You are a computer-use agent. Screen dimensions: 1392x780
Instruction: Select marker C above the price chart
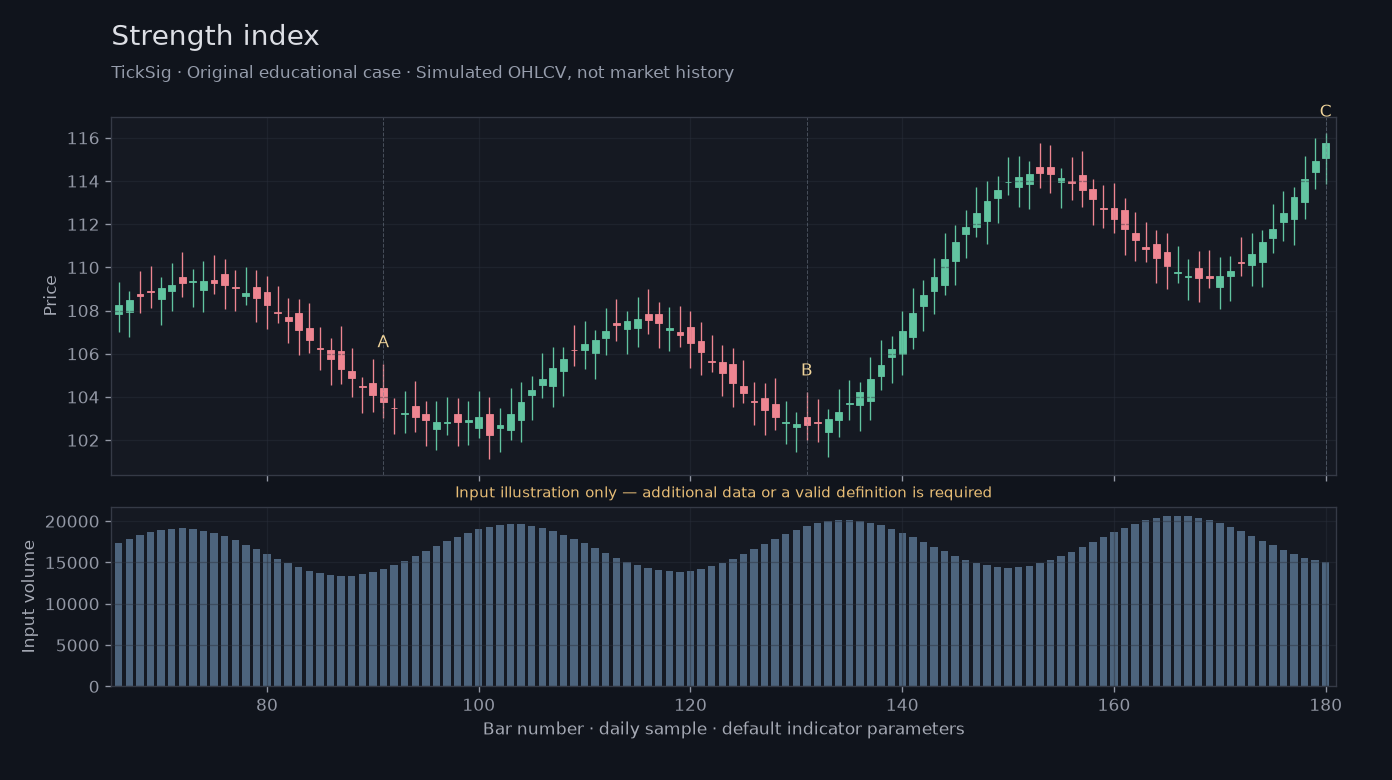click(x=1325, y=111)
